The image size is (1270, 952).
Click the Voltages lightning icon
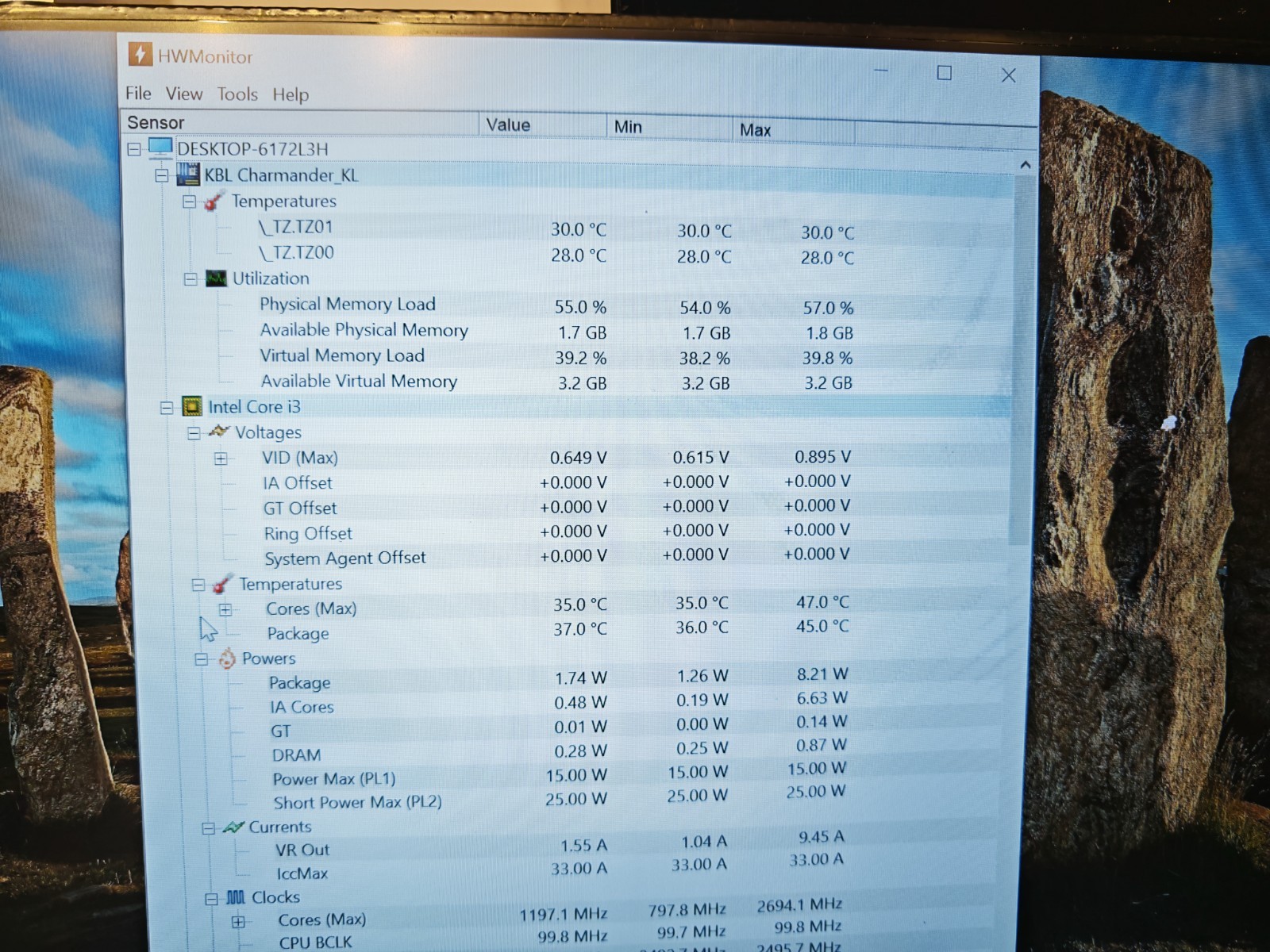[x=219, y=432]
